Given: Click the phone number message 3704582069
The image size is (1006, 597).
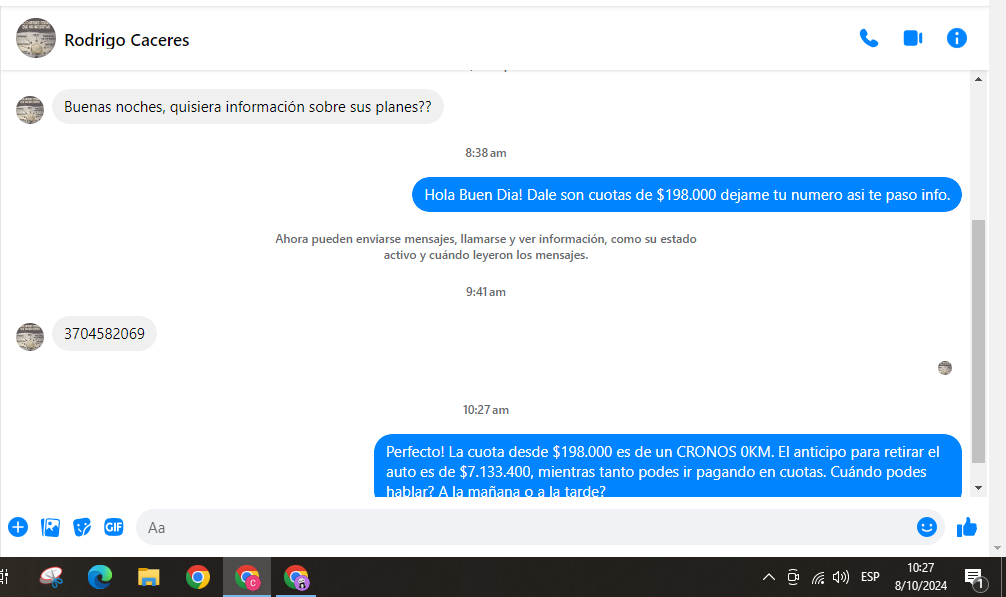Looking at the screenshot, I should point(104,333).
